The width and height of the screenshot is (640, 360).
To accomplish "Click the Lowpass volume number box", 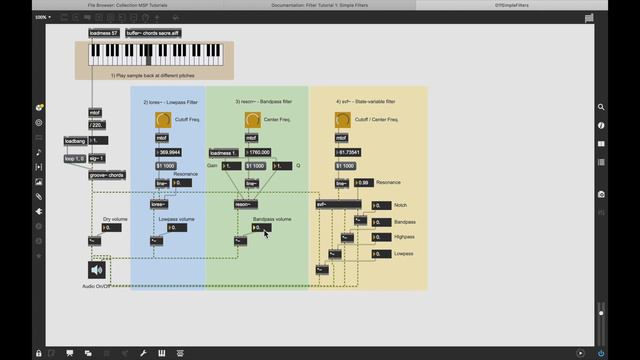I will click(x=177, y=228).
